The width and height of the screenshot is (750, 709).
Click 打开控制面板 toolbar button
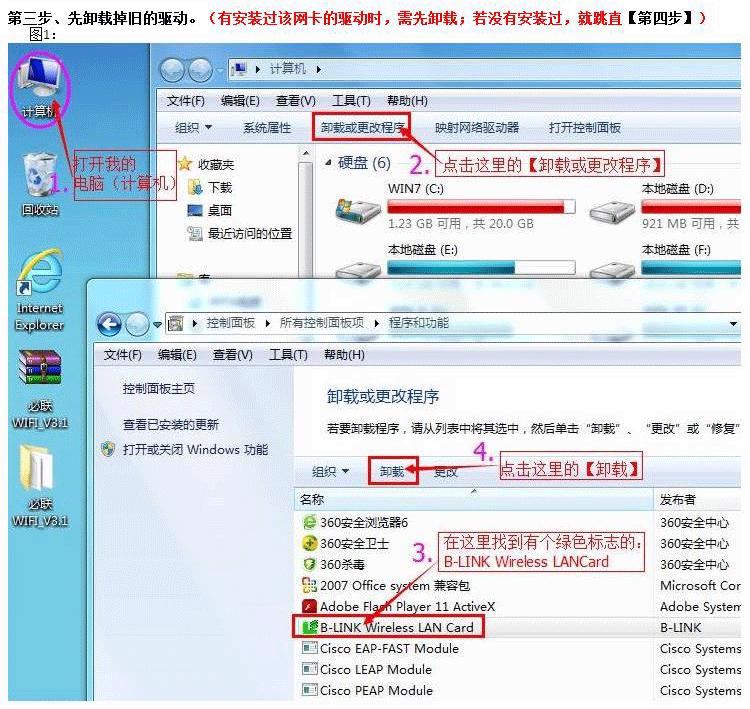coord(585,128)
